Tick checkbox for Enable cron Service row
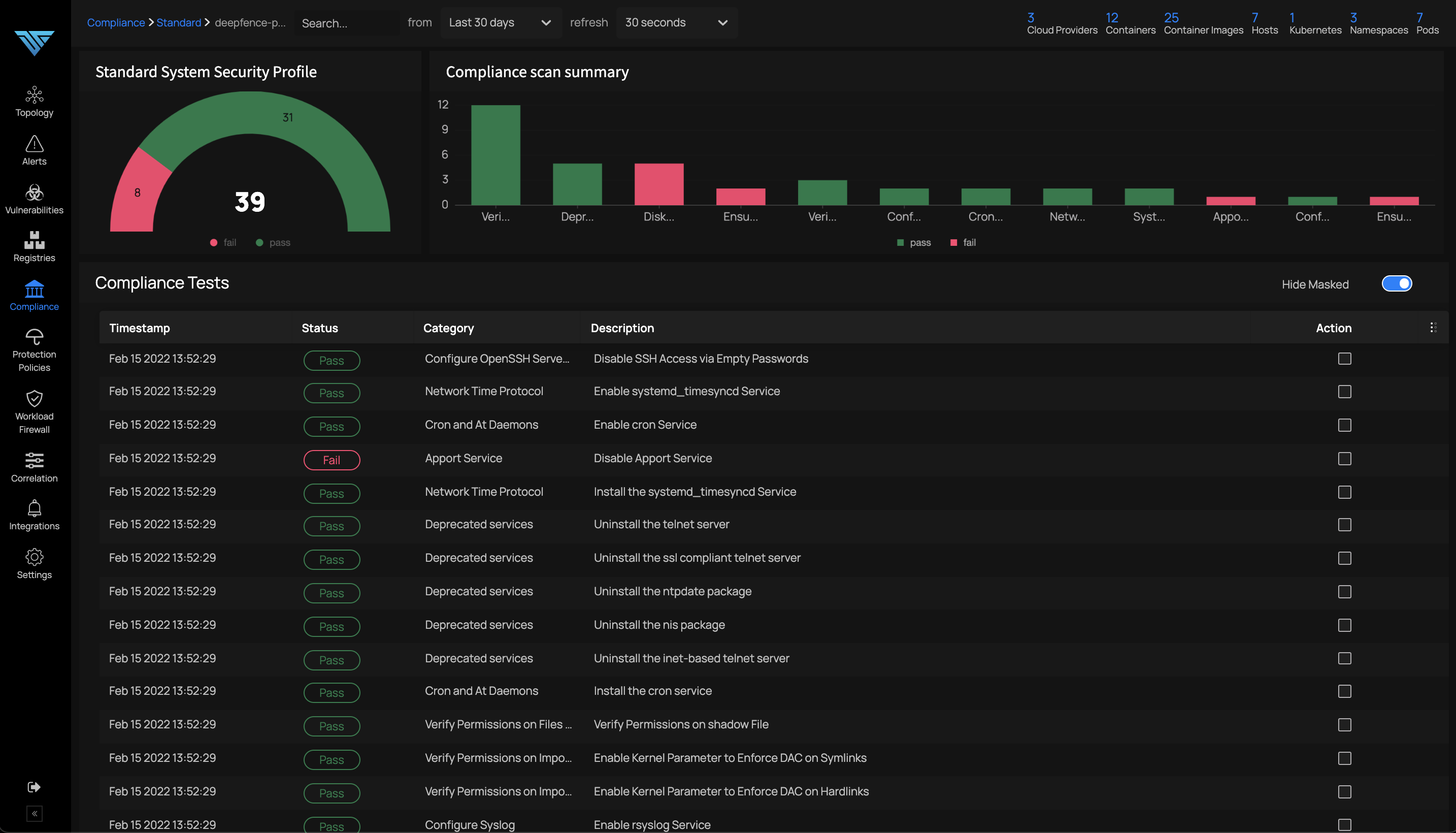This screenshot has width=1456, height=833. [1344, 425]
